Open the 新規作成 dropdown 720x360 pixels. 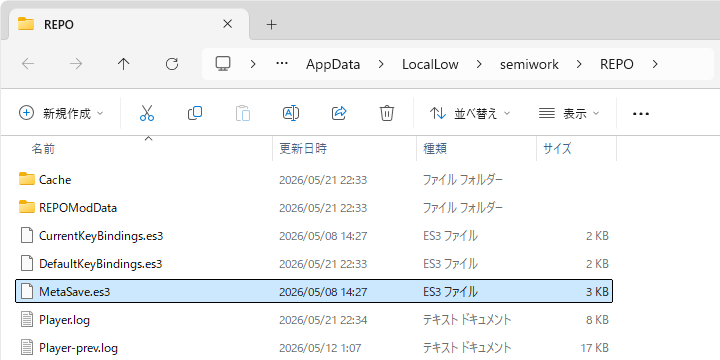[62, 113]
